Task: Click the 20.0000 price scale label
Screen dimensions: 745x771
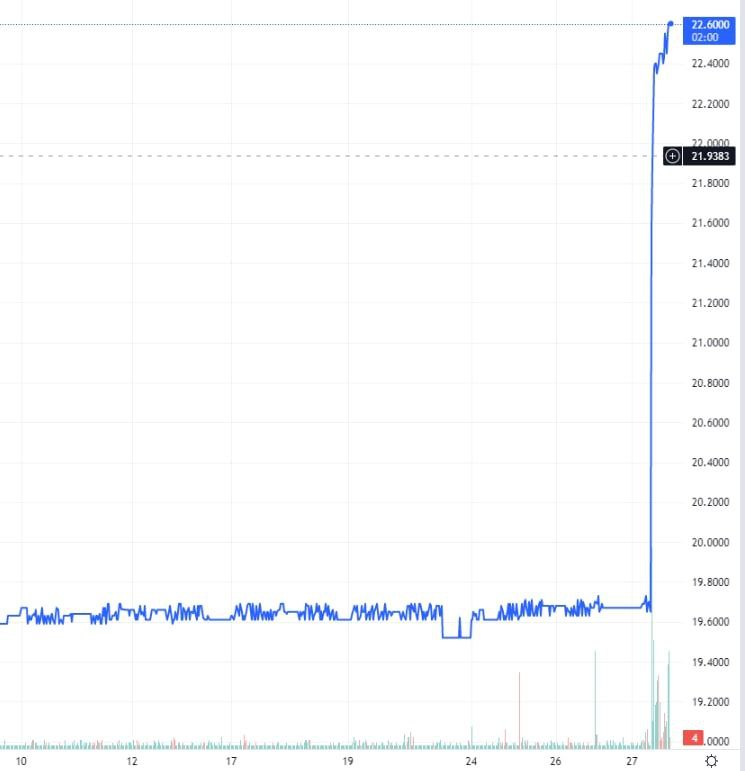Action: pos(710,543)
